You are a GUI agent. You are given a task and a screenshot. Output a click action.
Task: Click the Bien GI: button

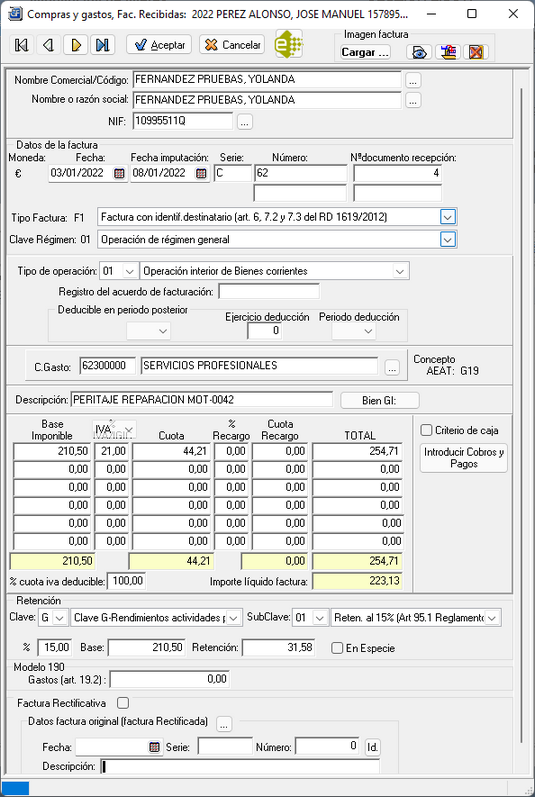380,401
